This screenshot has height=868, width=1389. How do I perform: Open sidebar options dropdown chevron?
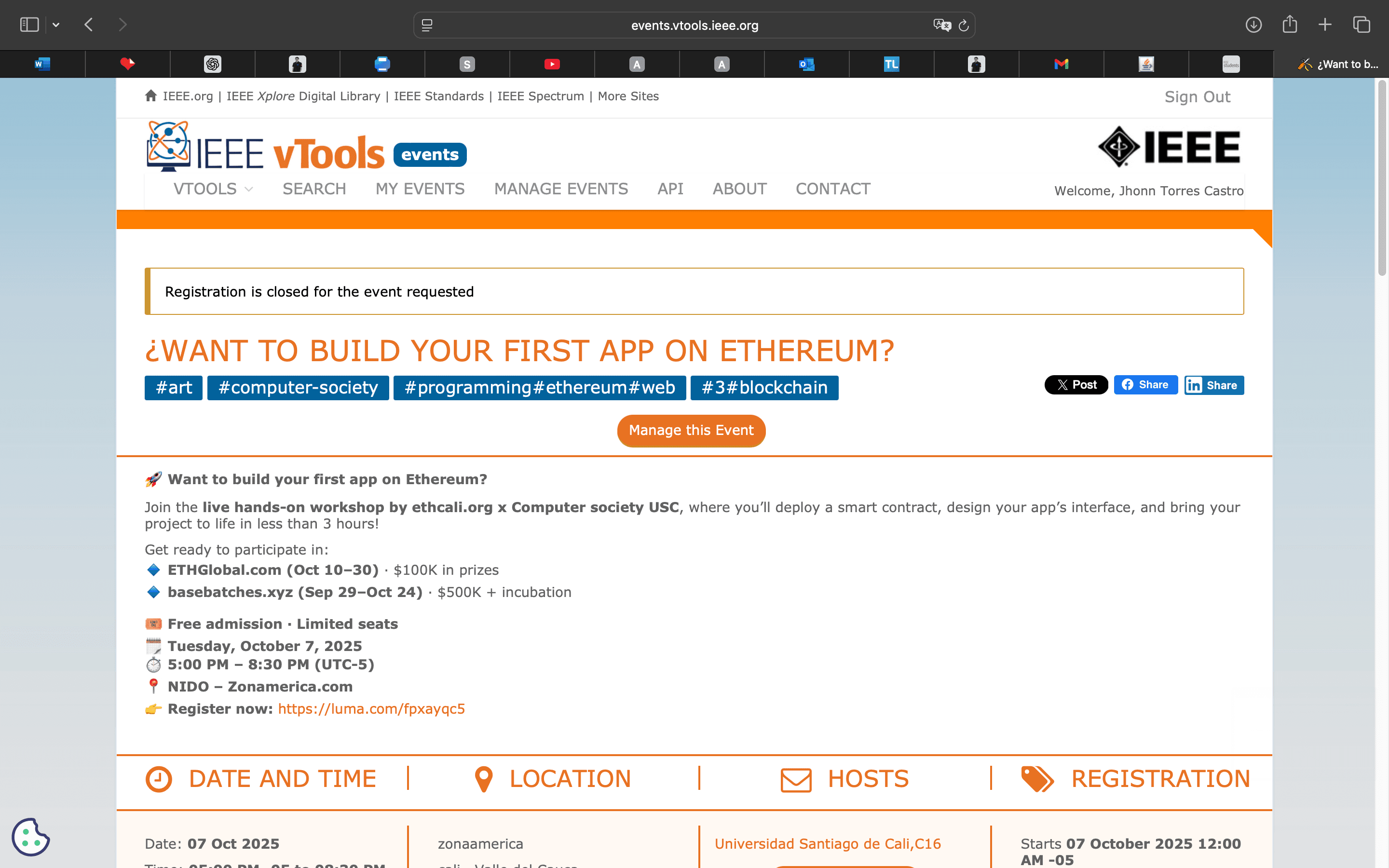click(x=55, y=25)
